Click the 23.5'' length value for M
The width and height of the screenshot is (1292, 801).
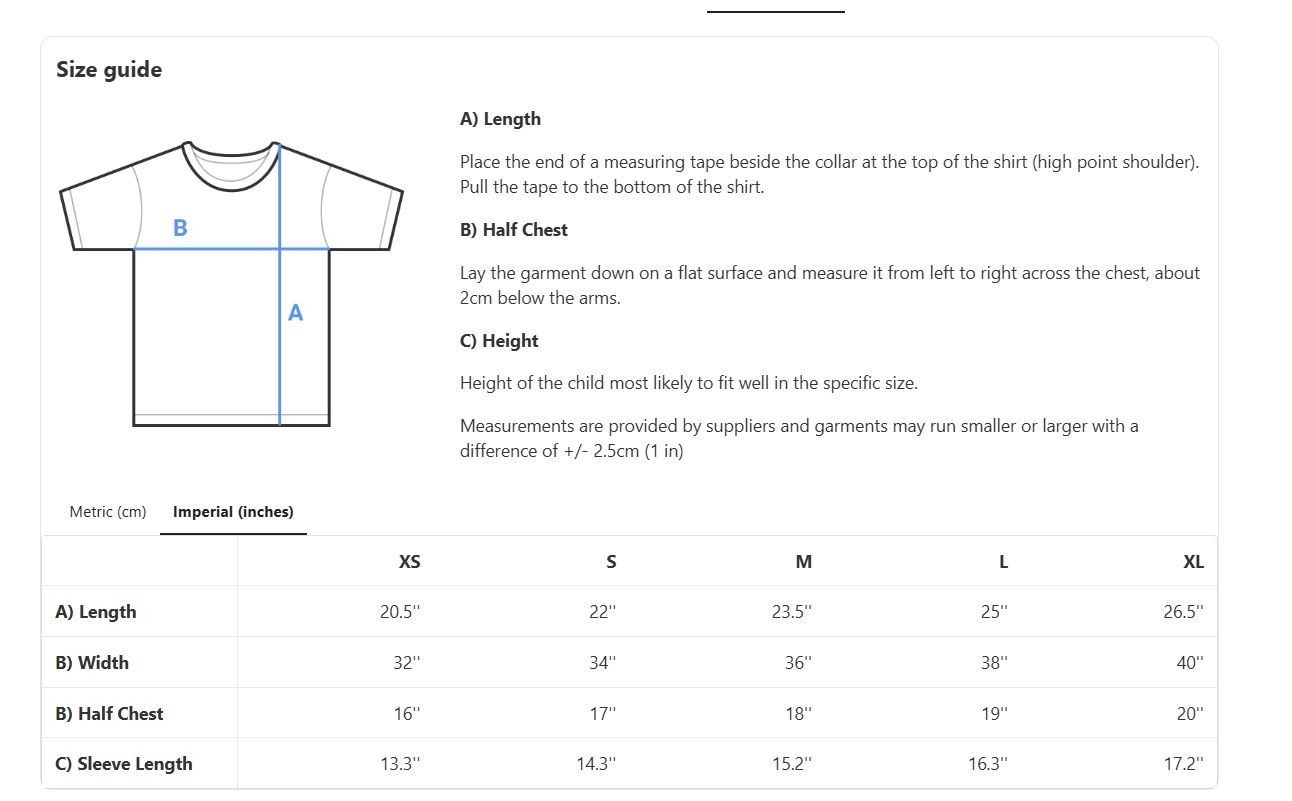(x=791, y=612)
